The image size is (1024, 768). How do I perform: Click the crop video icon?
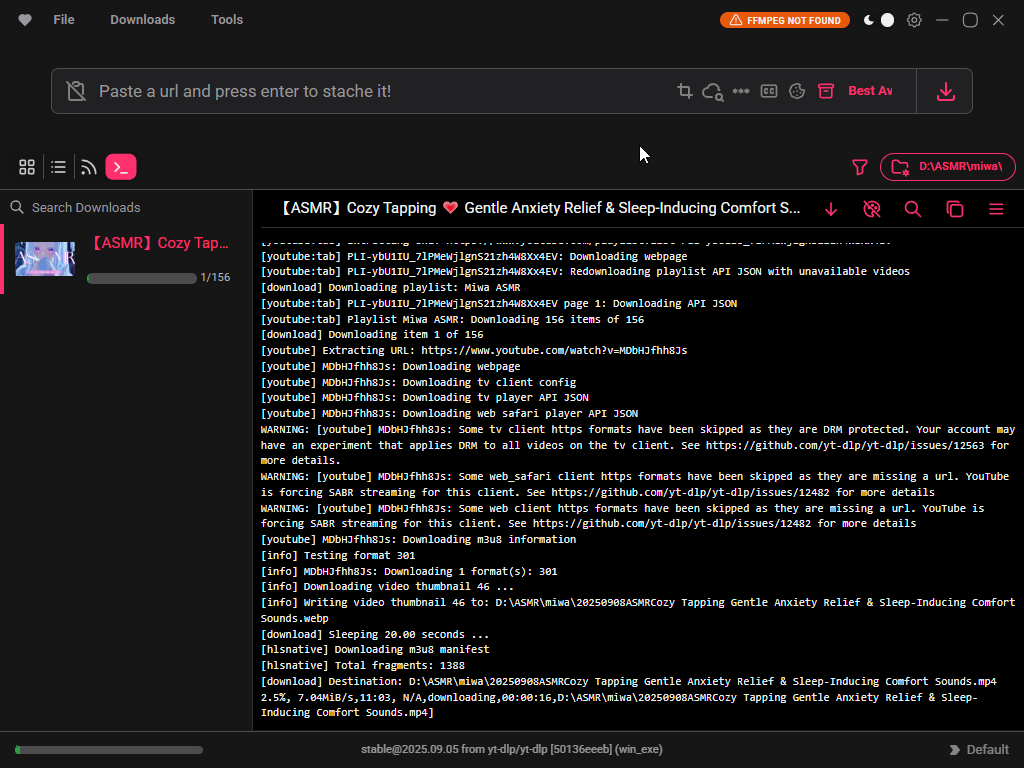click(x=685, y=91)
